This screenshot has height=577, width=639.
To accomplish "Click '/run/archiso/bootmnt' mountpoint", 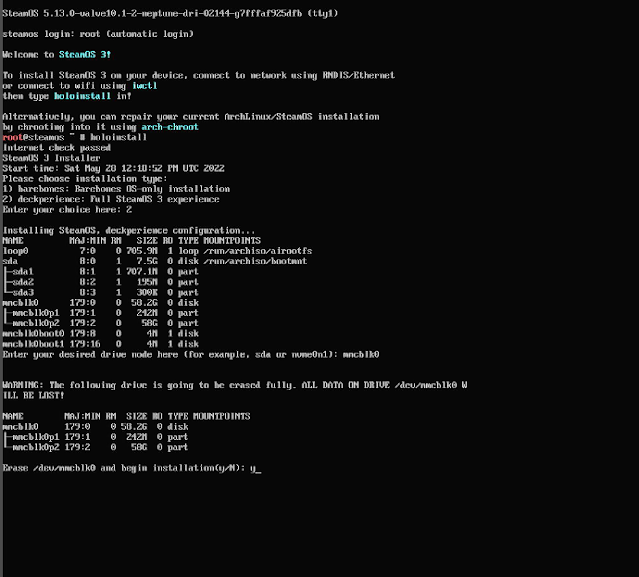I will tap(255, 261).
